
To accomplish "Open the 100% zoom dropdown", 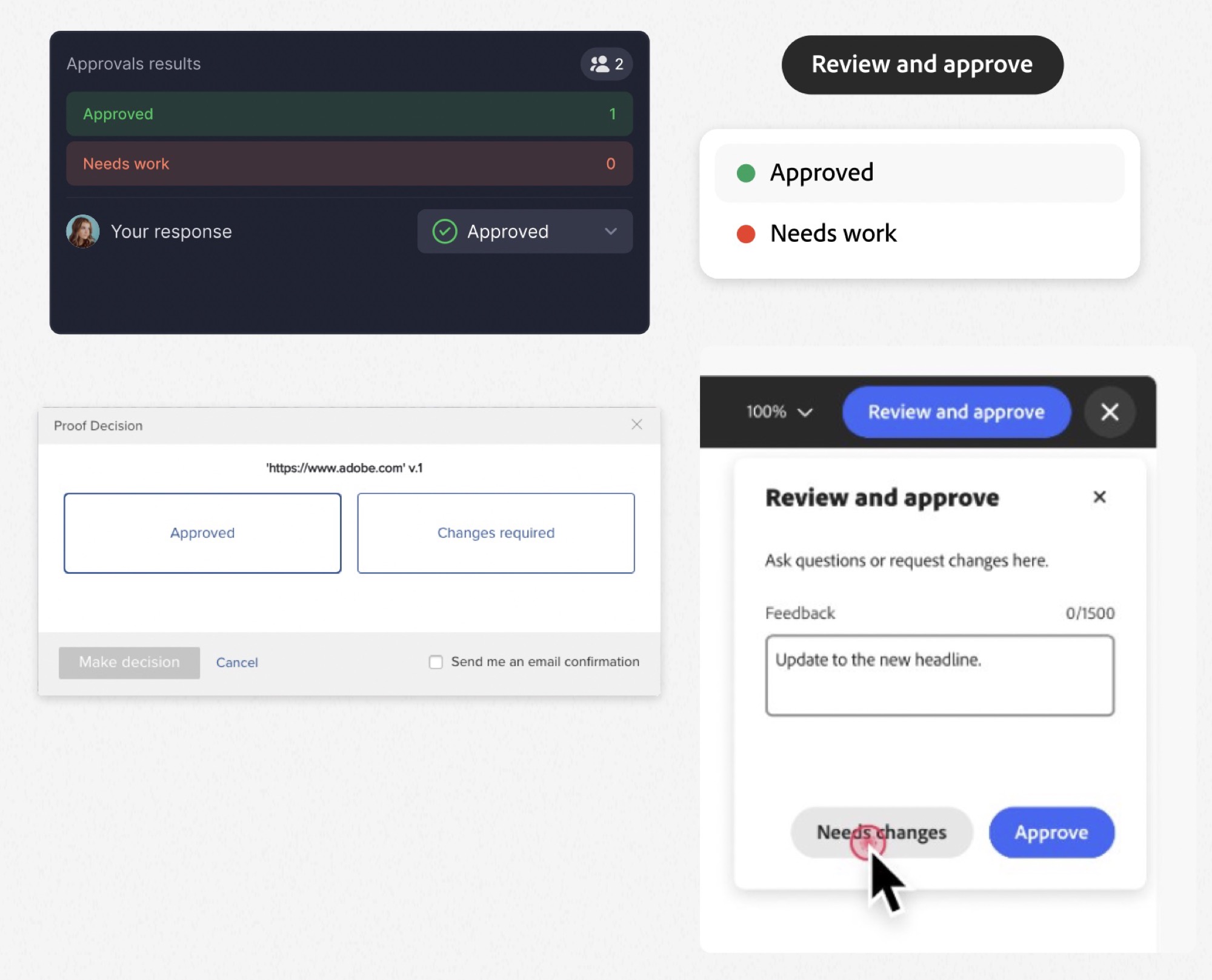I will tap(779, 412).
